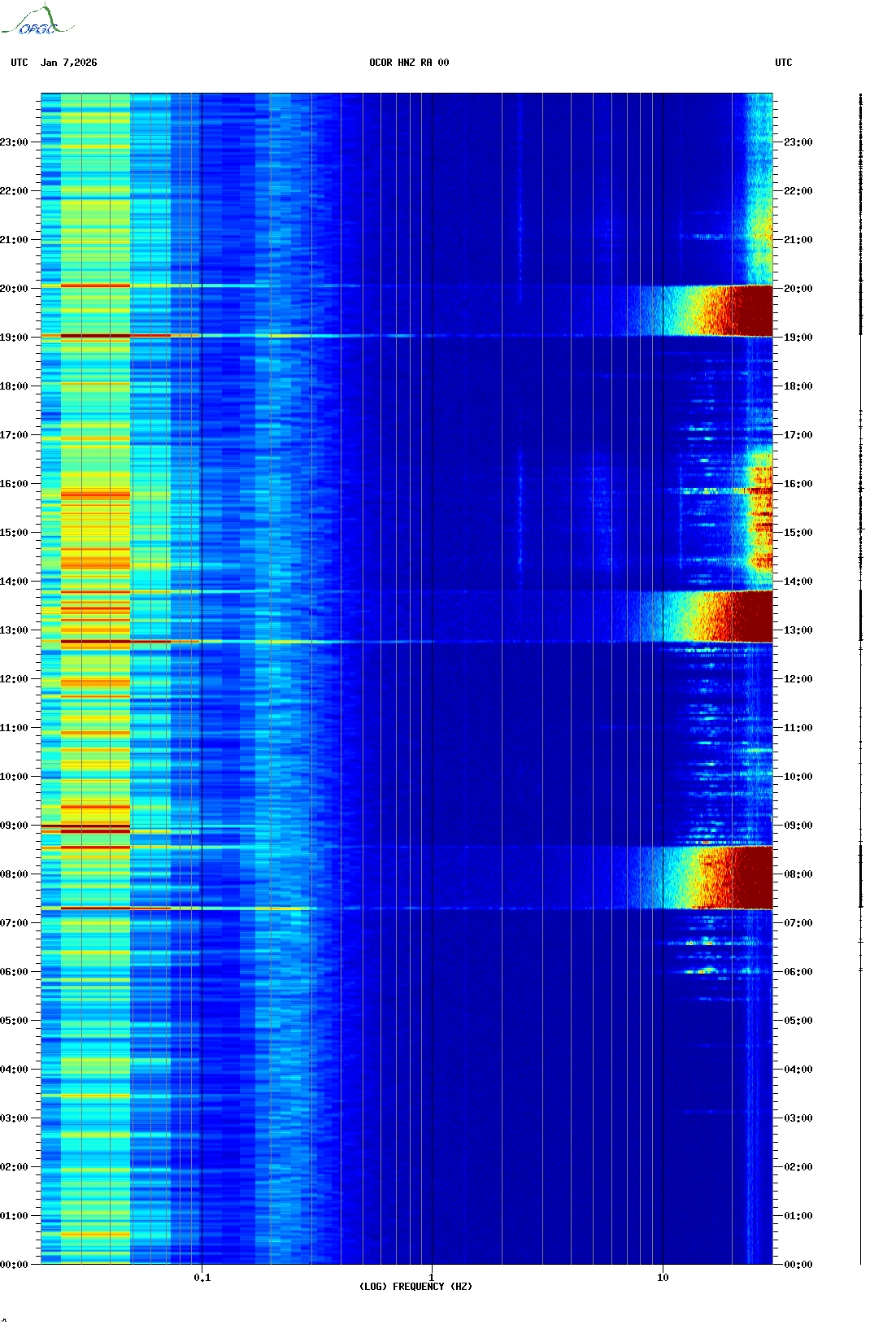Click the left-axis '12:00' time label
Image resolution: width=896 pixels, height=1329 pixels.
point(14,679)
